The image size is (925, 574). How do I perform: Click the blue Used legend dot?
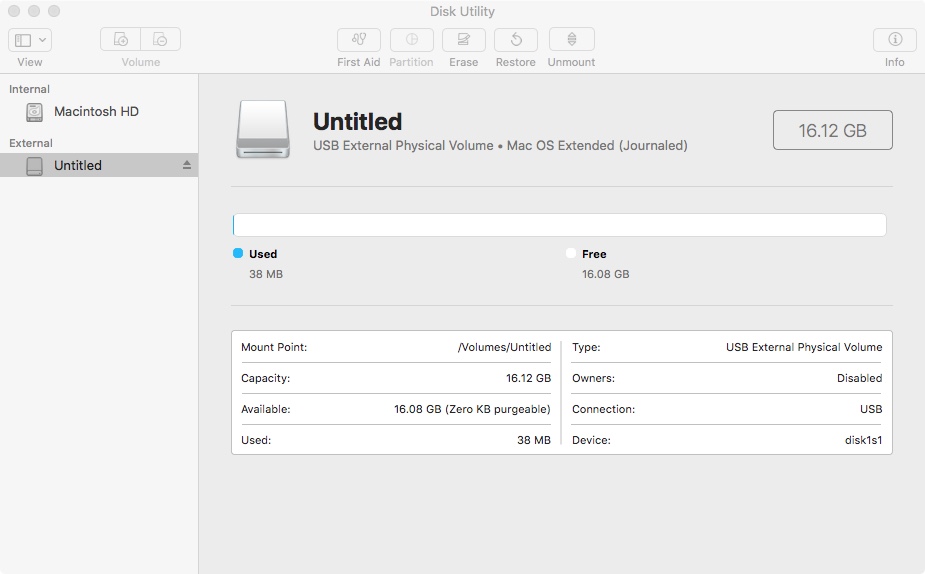(x=238, y=253)
